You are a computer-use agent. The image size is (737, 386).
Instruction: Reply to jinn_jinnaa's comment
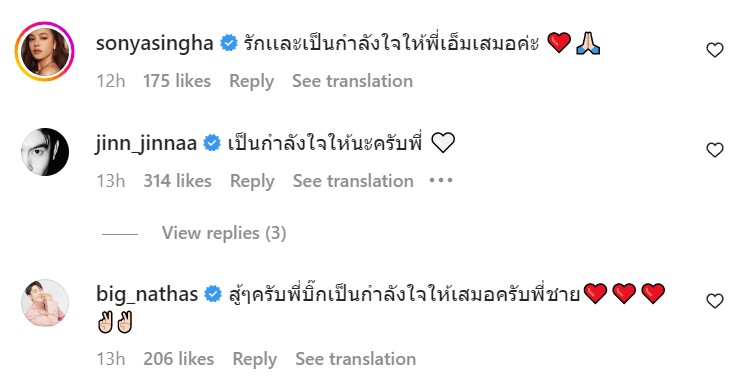(252, 181)
